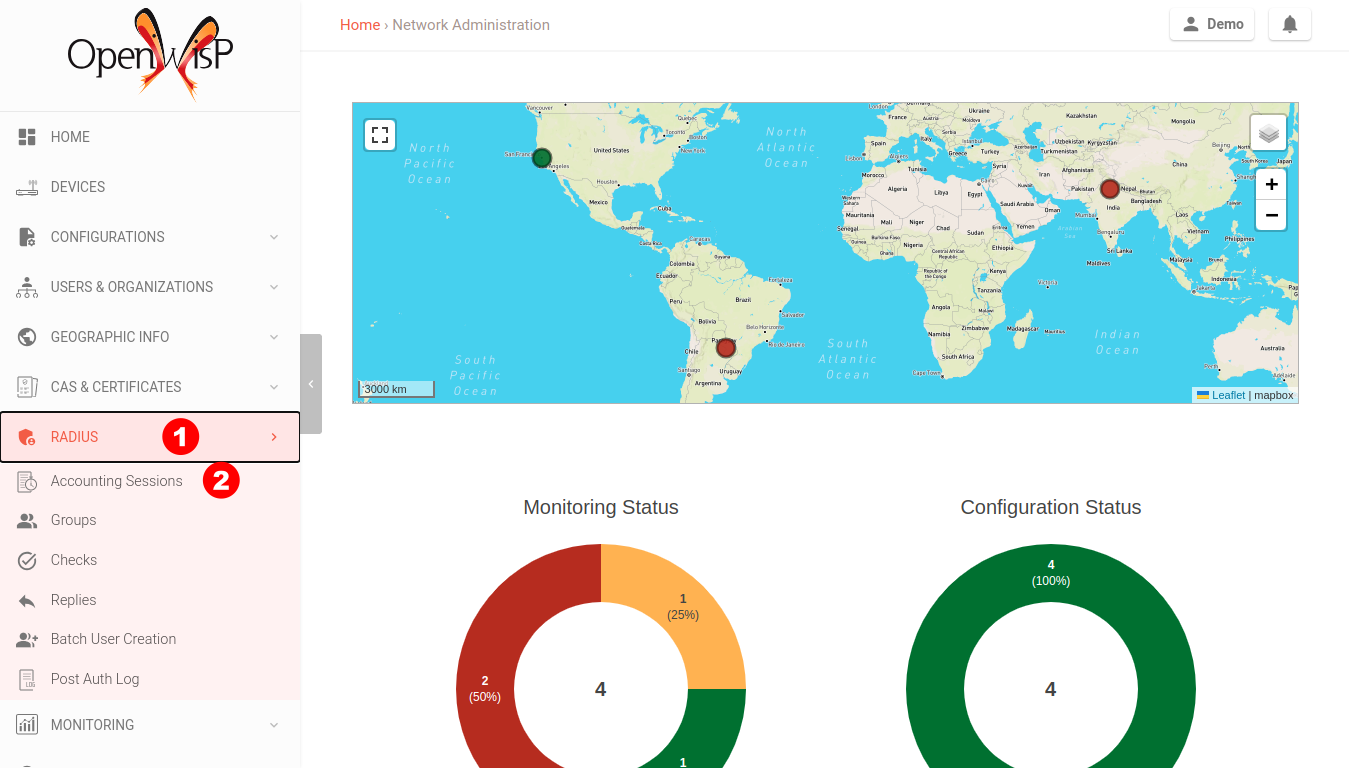The width and height of the screenshot is (1349, 768).
Task: Open the Devices section
Action: 77,187
